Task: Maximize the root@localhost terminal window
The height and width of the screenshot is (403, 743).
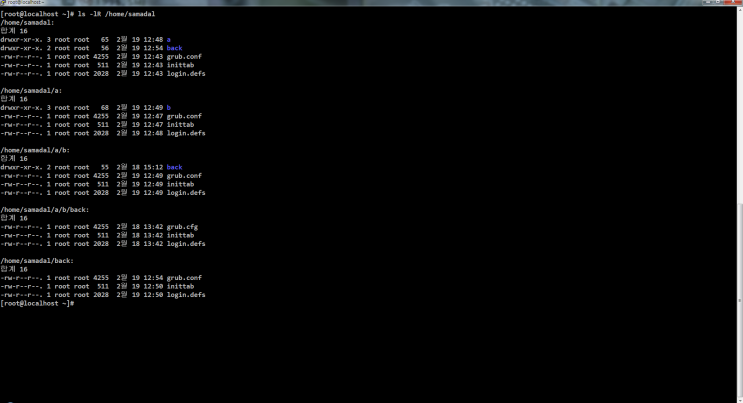Action: (719, 2)
